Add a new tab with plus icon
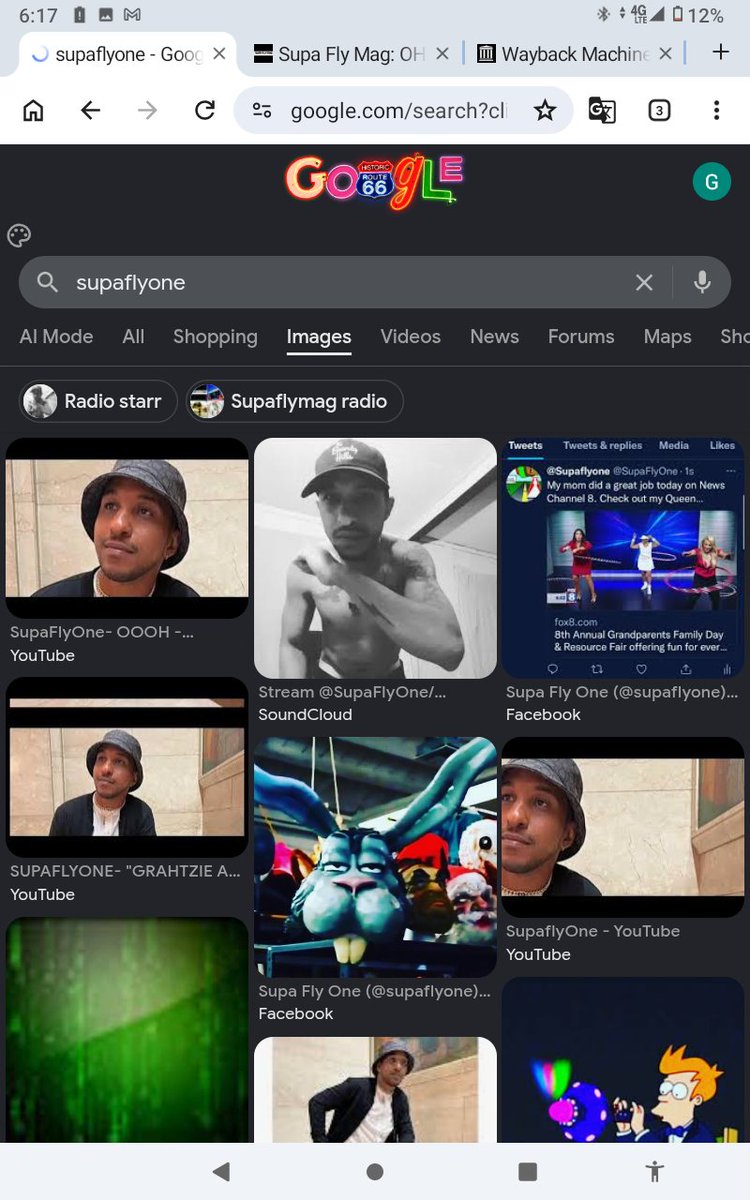The image size is (750, 1200). point(720,52)
